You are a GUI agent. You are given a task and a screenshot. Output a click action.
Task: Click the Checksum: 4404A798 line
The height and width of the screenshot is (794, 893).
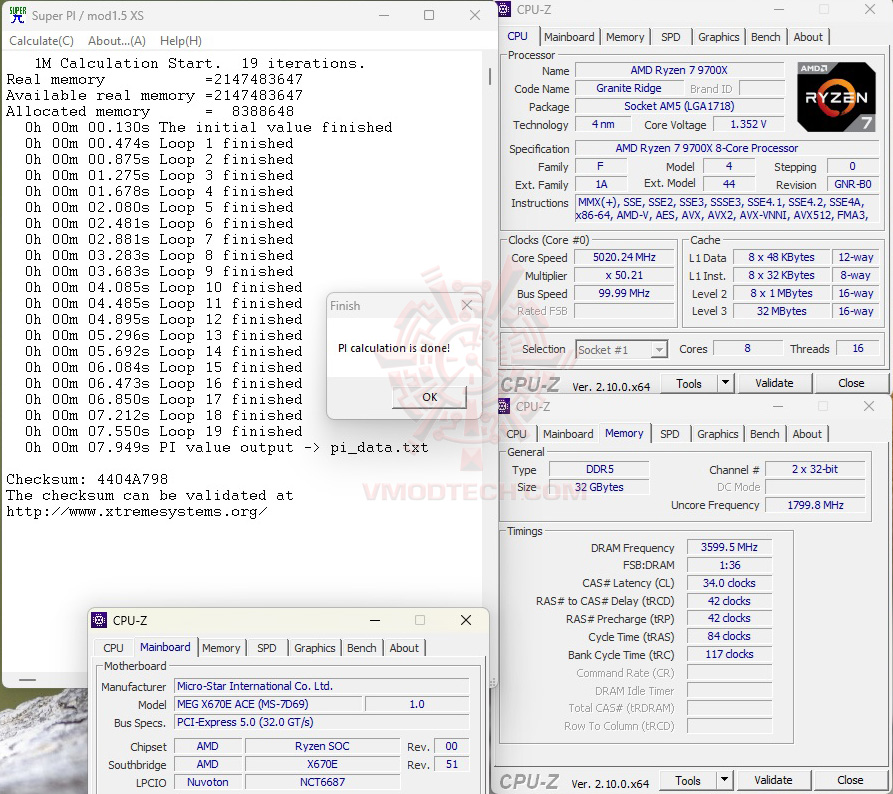tap(87, 479)
